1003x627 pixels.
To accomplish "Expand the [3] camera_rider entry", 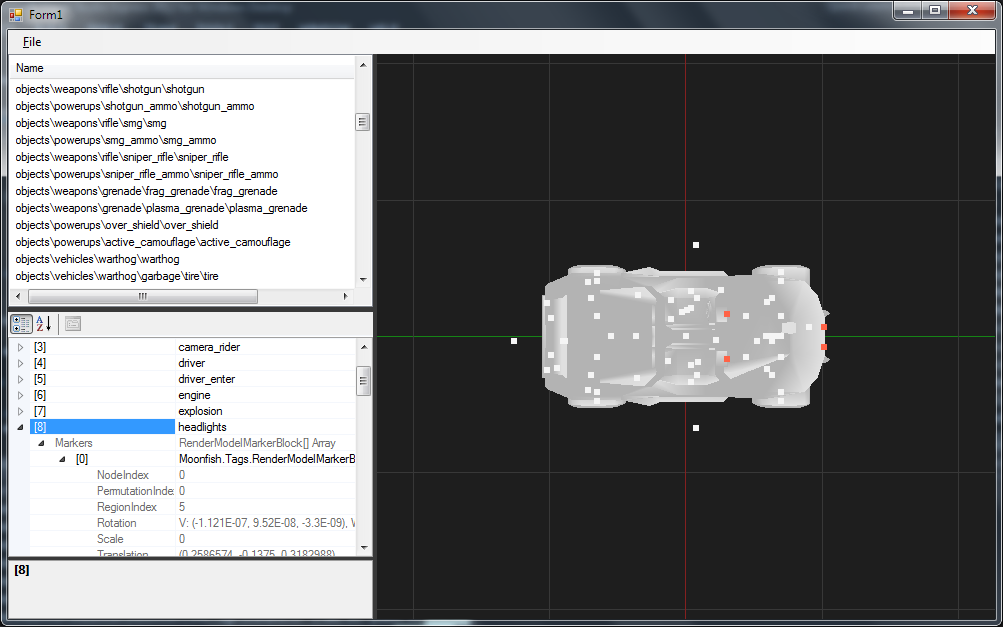I will (x=20, y=347).
